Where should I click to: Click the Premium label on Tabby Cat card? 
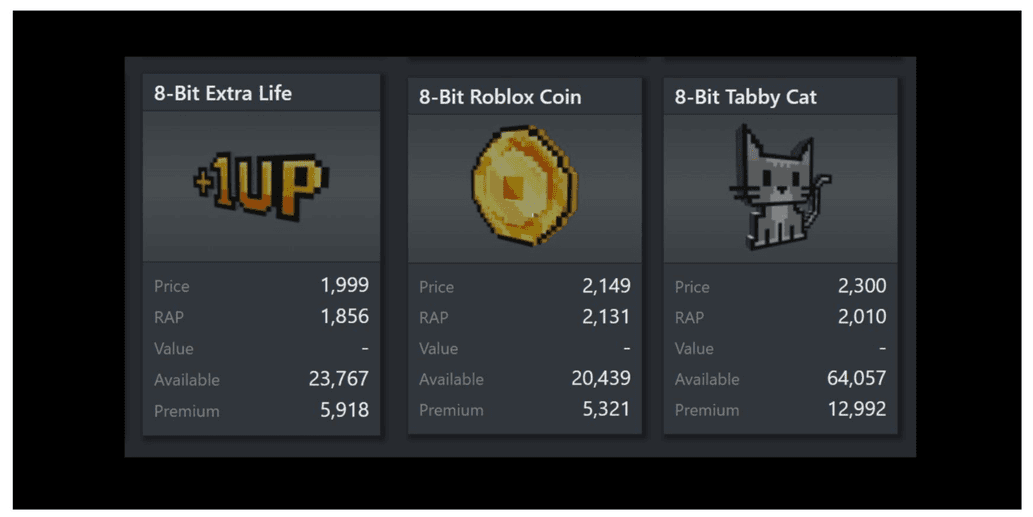tap(707, 410)
